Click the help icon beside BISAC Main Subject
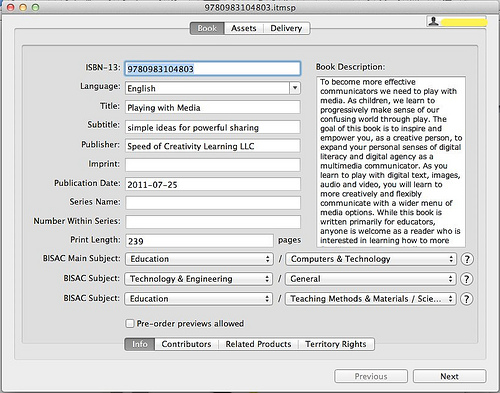 point(467,259)
